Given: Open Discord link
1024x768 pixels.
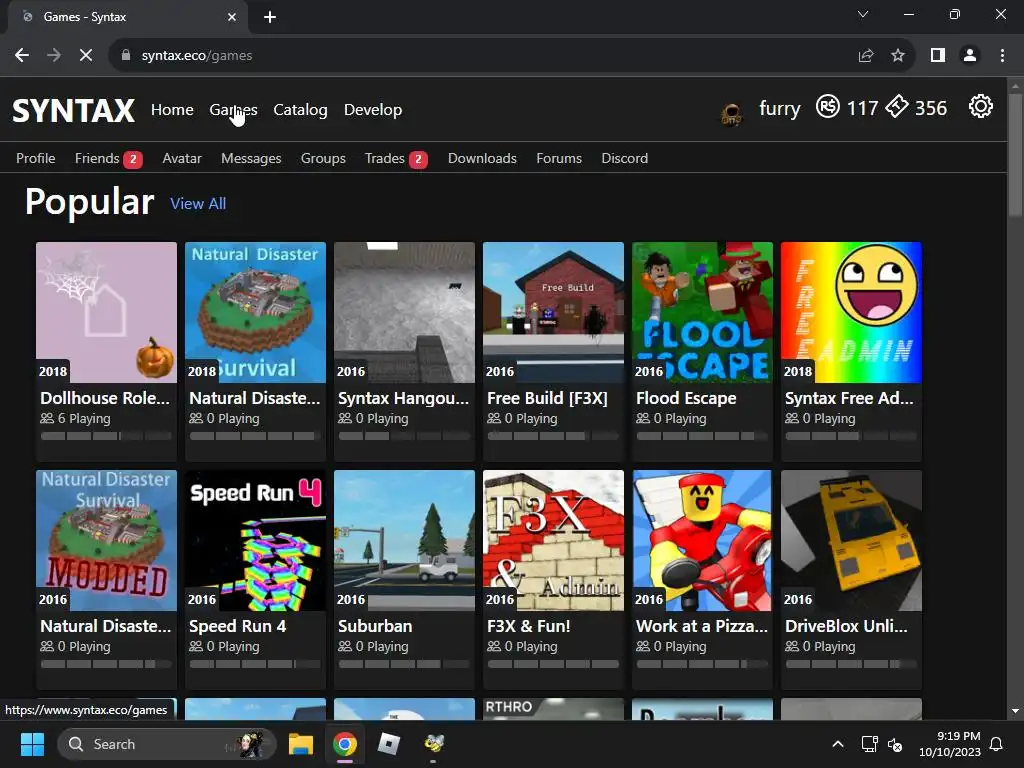Looking at the screenshot, I should tap(625, 158).
